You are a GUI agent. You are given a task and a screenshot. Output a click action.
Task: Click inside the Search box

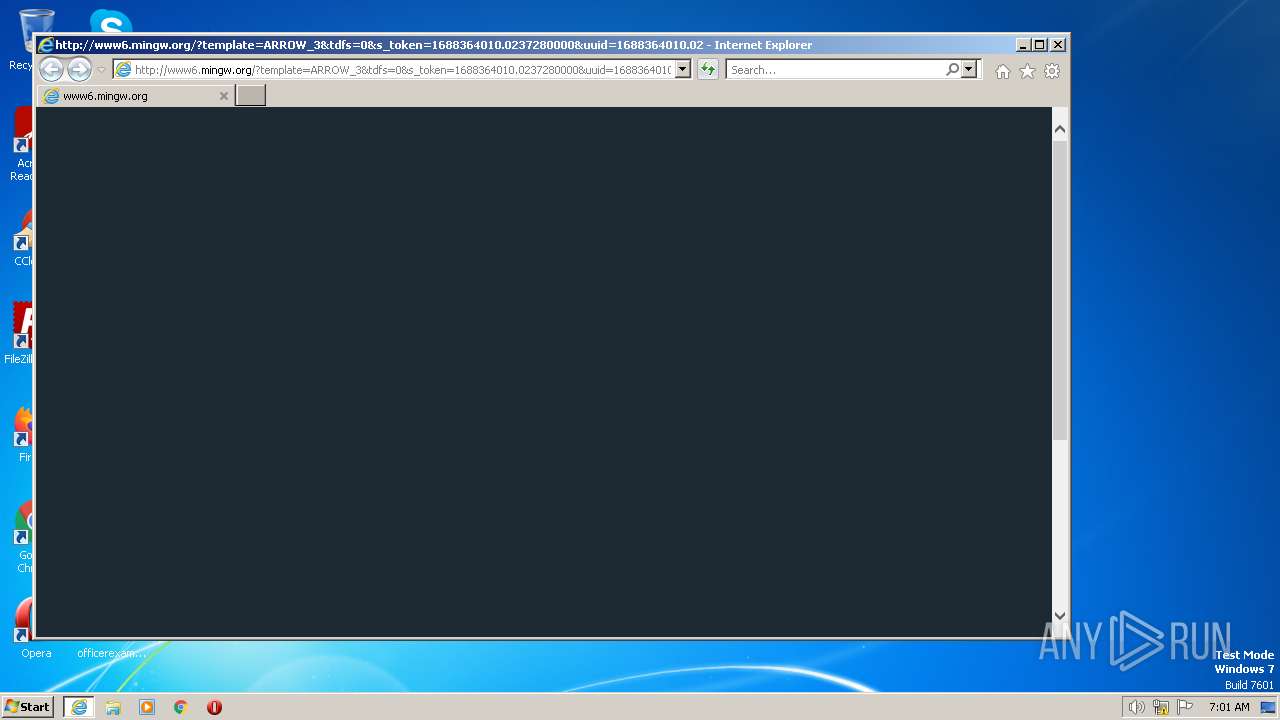[x=836, y=70]
